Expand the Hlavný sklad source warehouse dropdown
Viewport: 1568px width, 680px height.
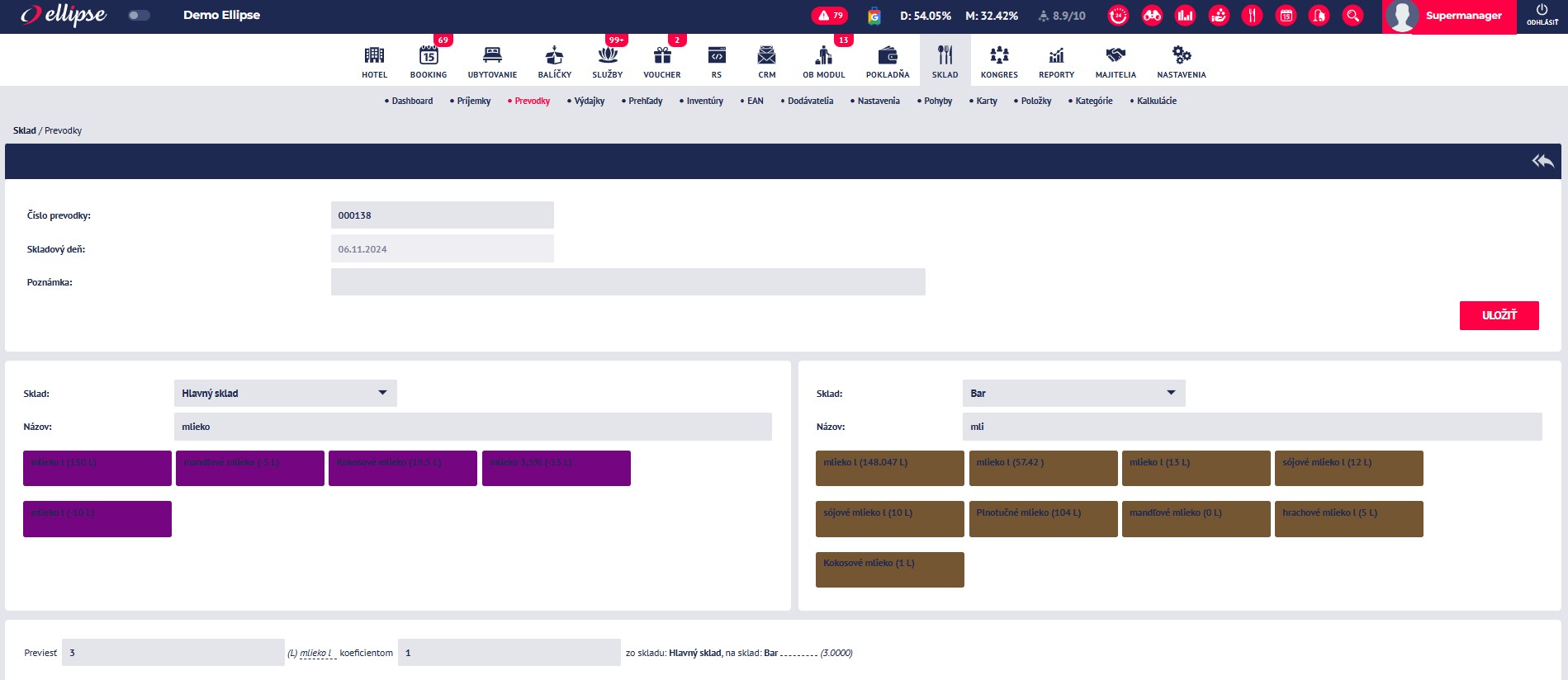point(285,394)
